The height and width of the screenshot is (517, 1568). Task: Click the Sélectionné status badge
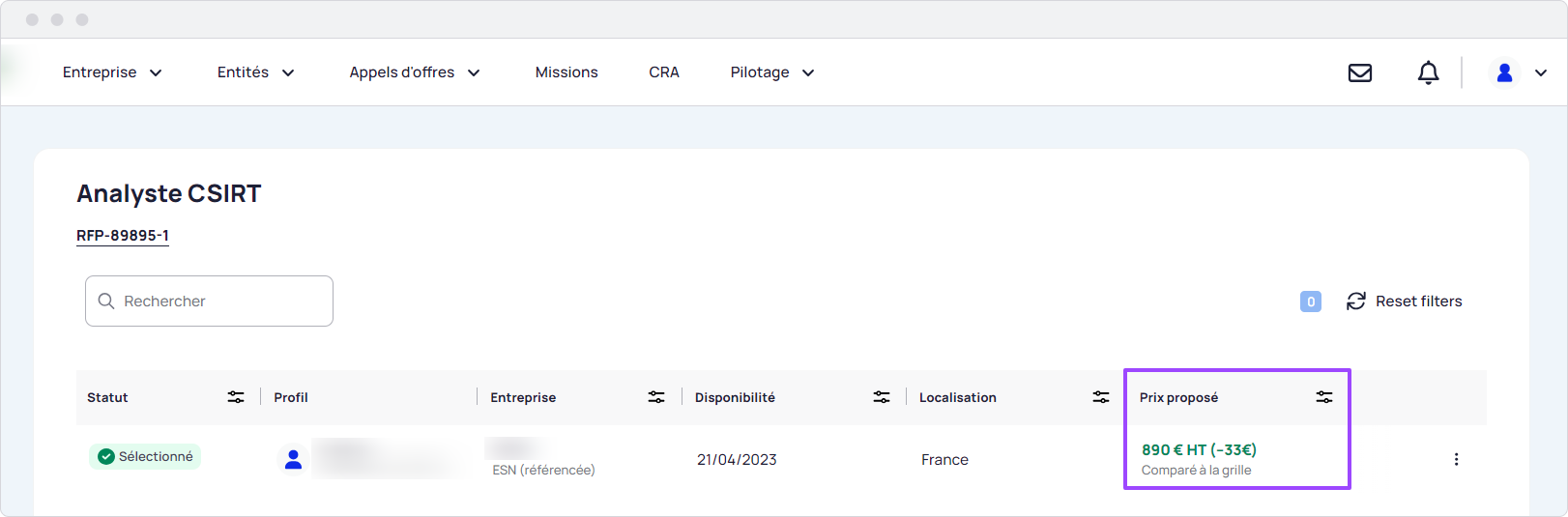[145, 456]
